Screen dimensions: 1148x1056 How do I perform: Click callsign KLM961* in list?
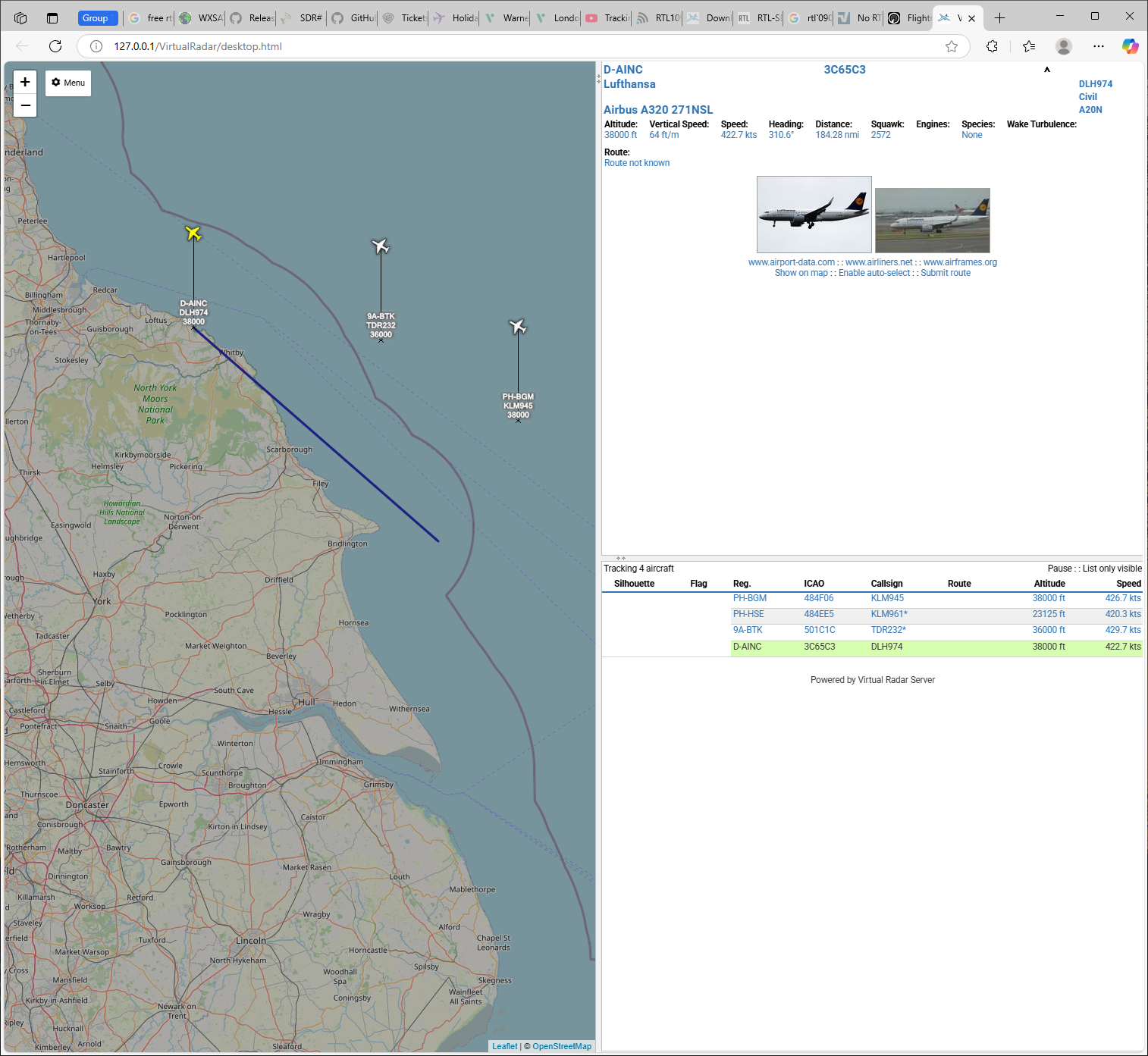[889, 615]
